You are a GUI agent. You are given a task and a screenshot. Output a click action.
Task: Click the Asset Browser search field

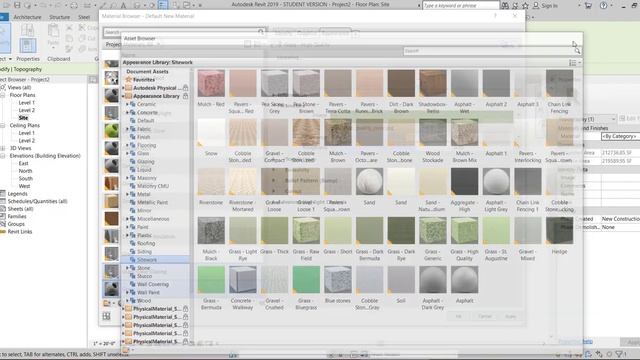click(488, 51)
